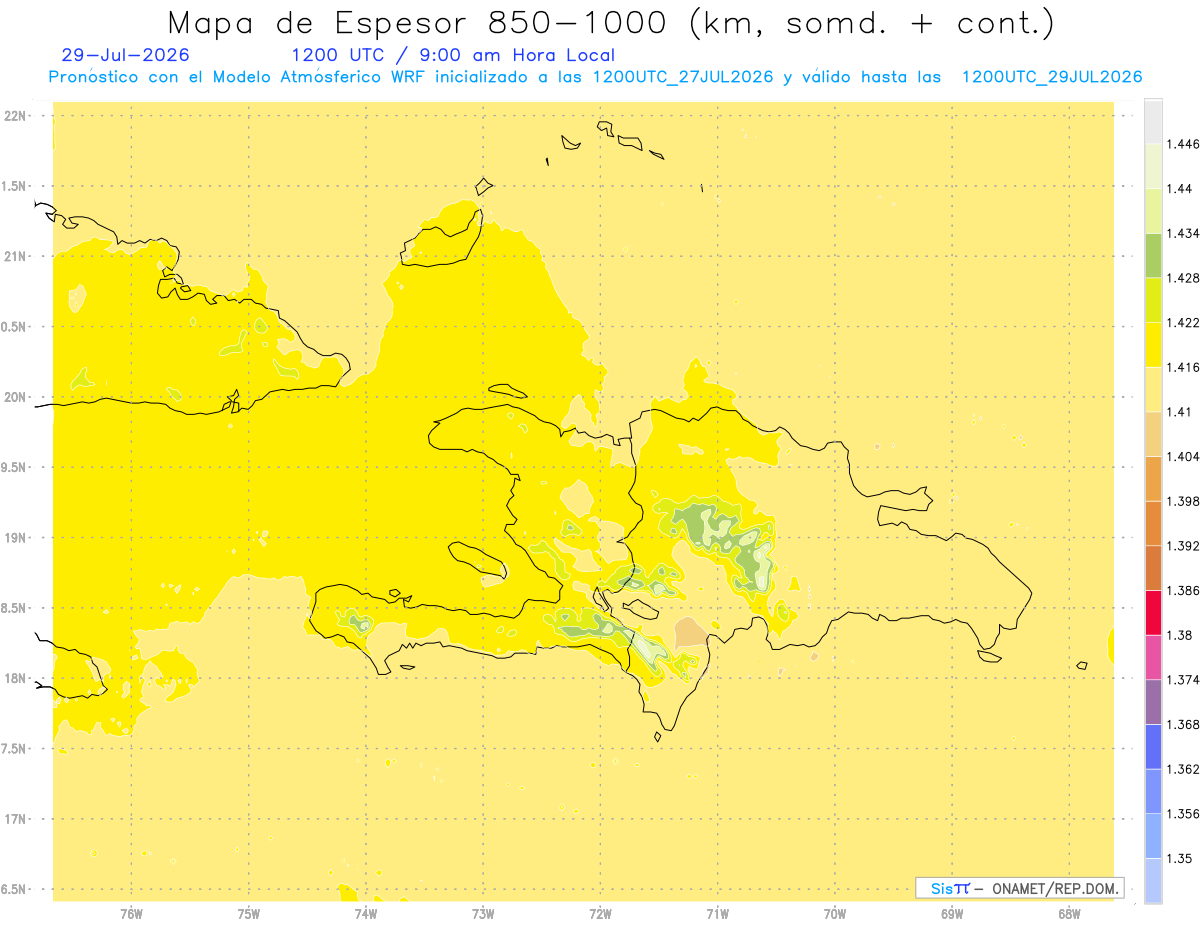
Task: Pick the bright yellow swatch between 1.422 and 1.416
Action: click(x=1153, y=345)
